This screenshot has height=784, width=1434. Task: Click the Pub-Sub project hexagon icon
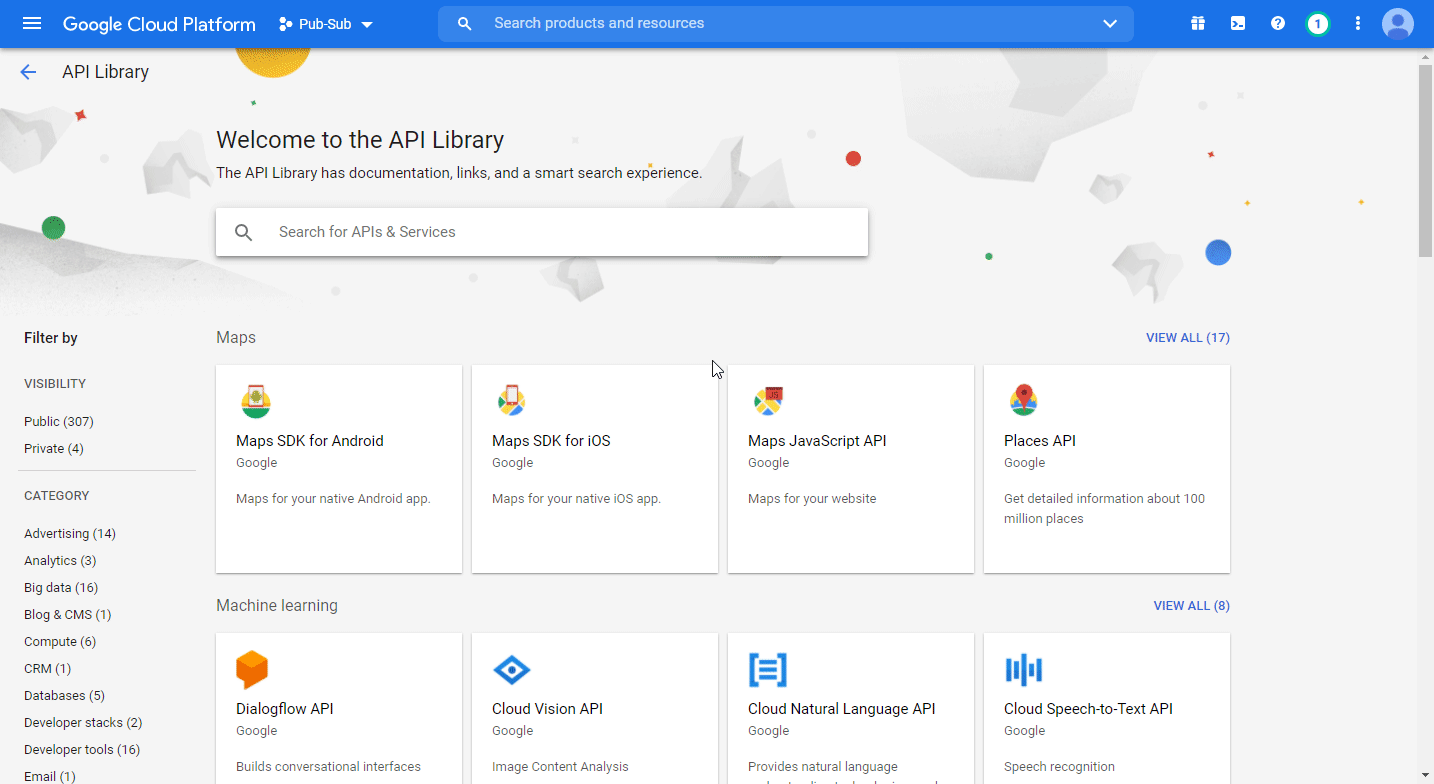point(285,24)
